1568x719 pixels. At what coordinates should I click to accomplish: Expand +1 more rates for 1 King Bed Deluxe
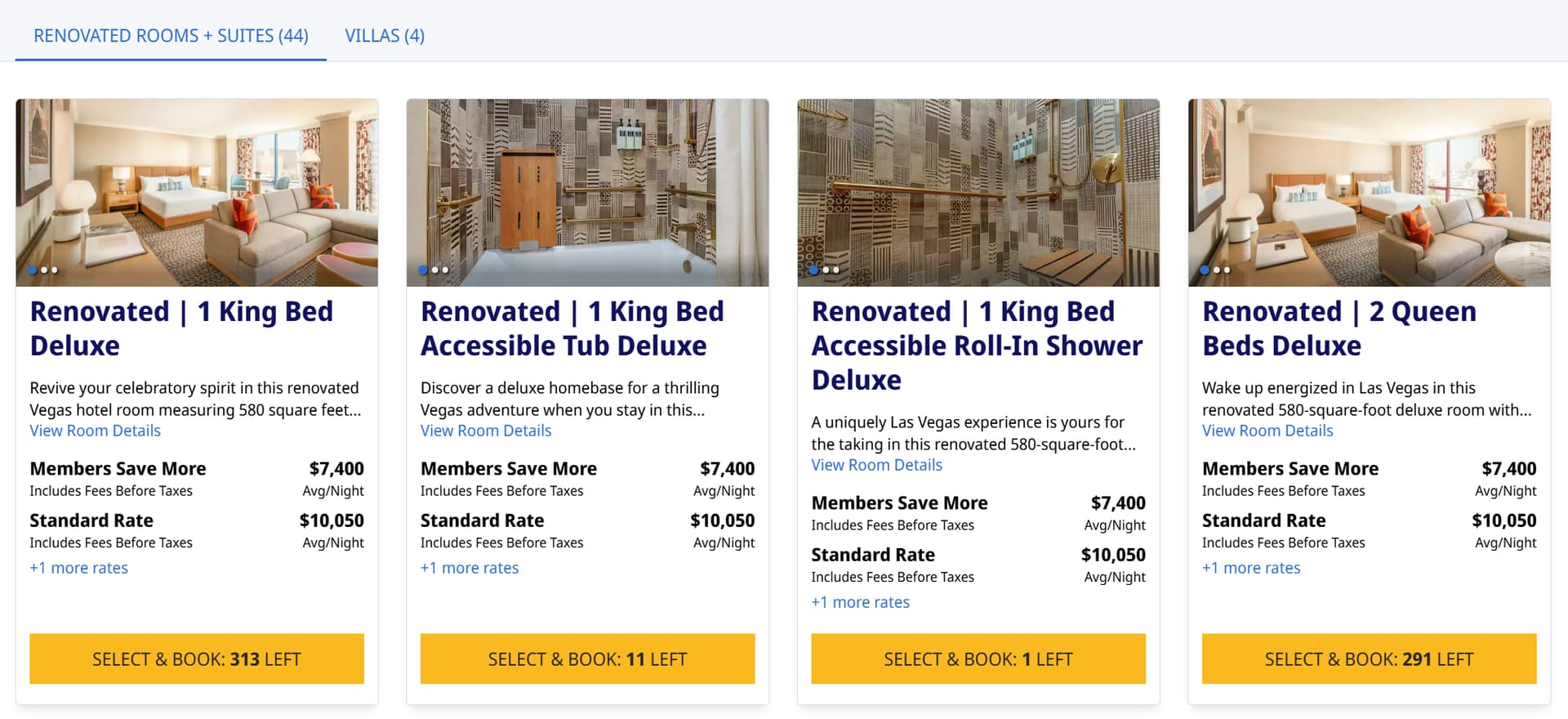pyautogui.click(x=78, y=568)
